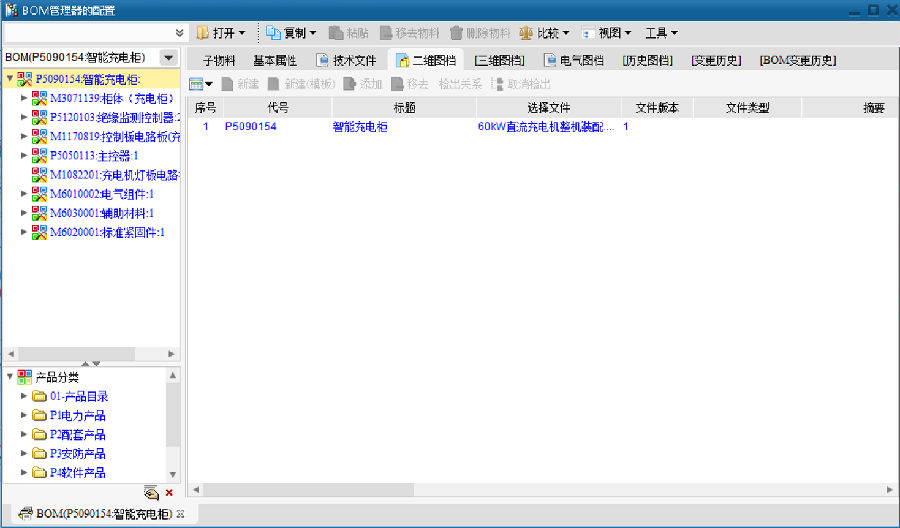Expand the 01-产品目录 folder
This screenshot has width=900, height=528.
tap(24, 396)
